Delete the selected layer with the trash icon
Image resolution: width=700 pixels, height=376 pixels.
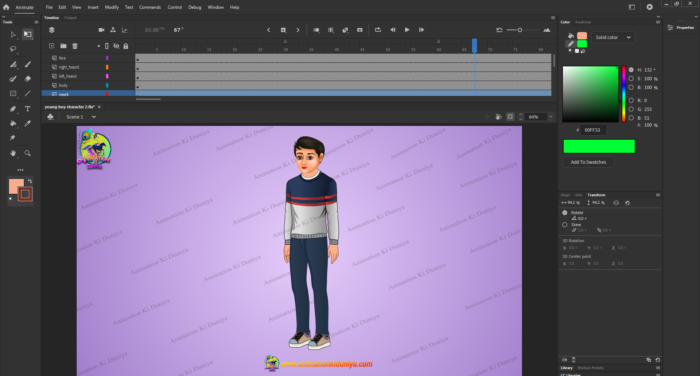[x=75, y=46]
